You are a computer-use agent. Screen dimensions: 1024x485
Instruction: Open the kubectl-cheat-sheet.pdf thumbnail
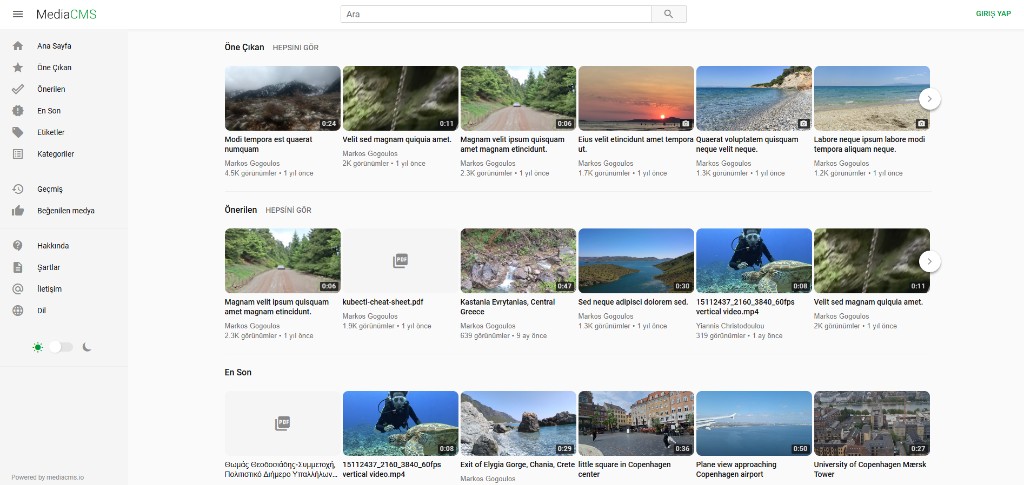tap(400, 260)
